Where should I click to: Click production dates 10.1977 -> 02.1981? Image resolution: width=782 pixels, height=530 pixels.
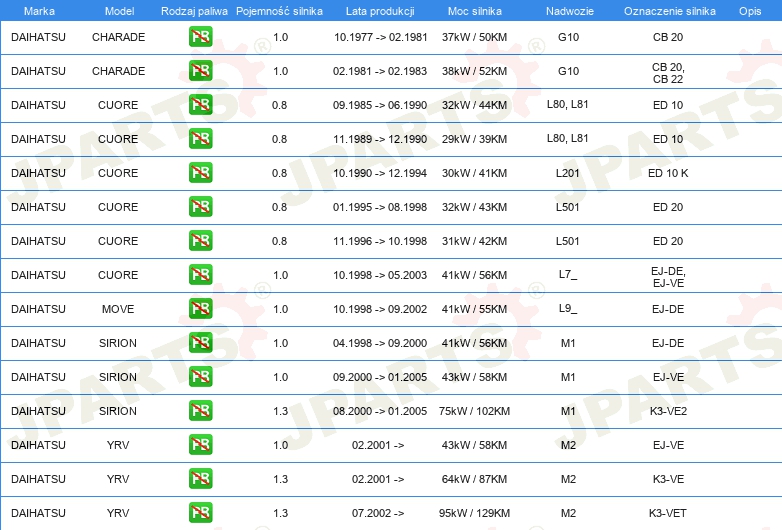tap(381, 37)
